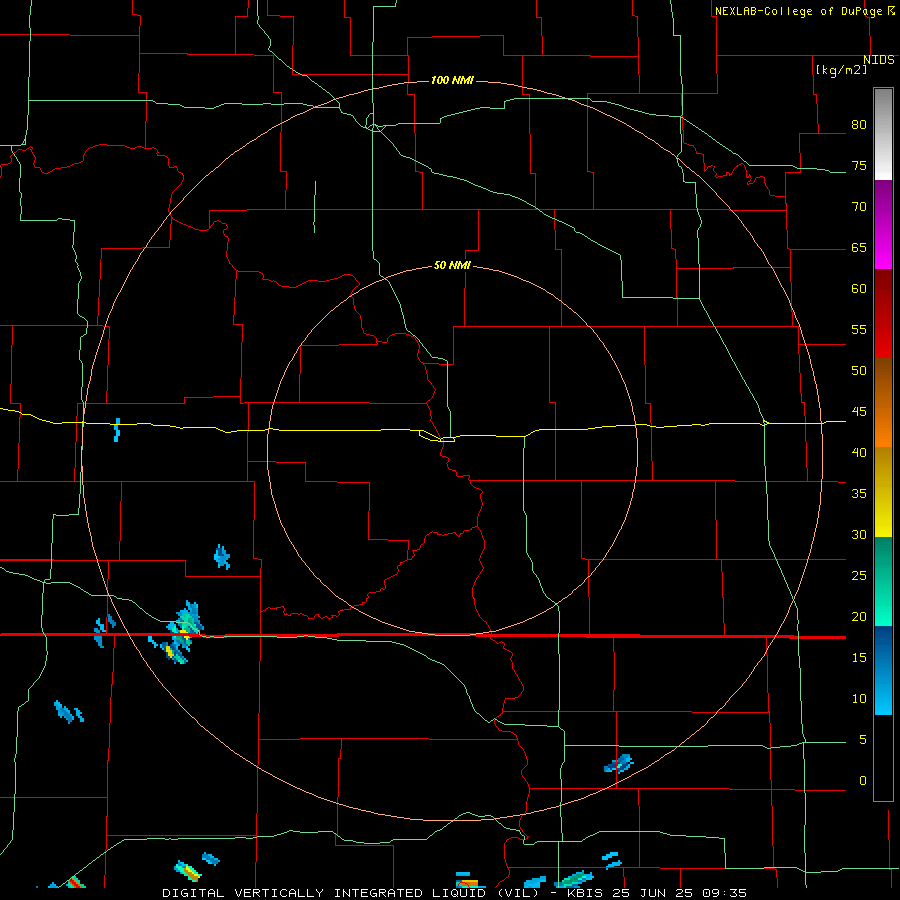This screenshot has height=900, width=900.
Task: Click the Digital Vertically Integrated Liquid title text
Action: [x=351, y=893]
